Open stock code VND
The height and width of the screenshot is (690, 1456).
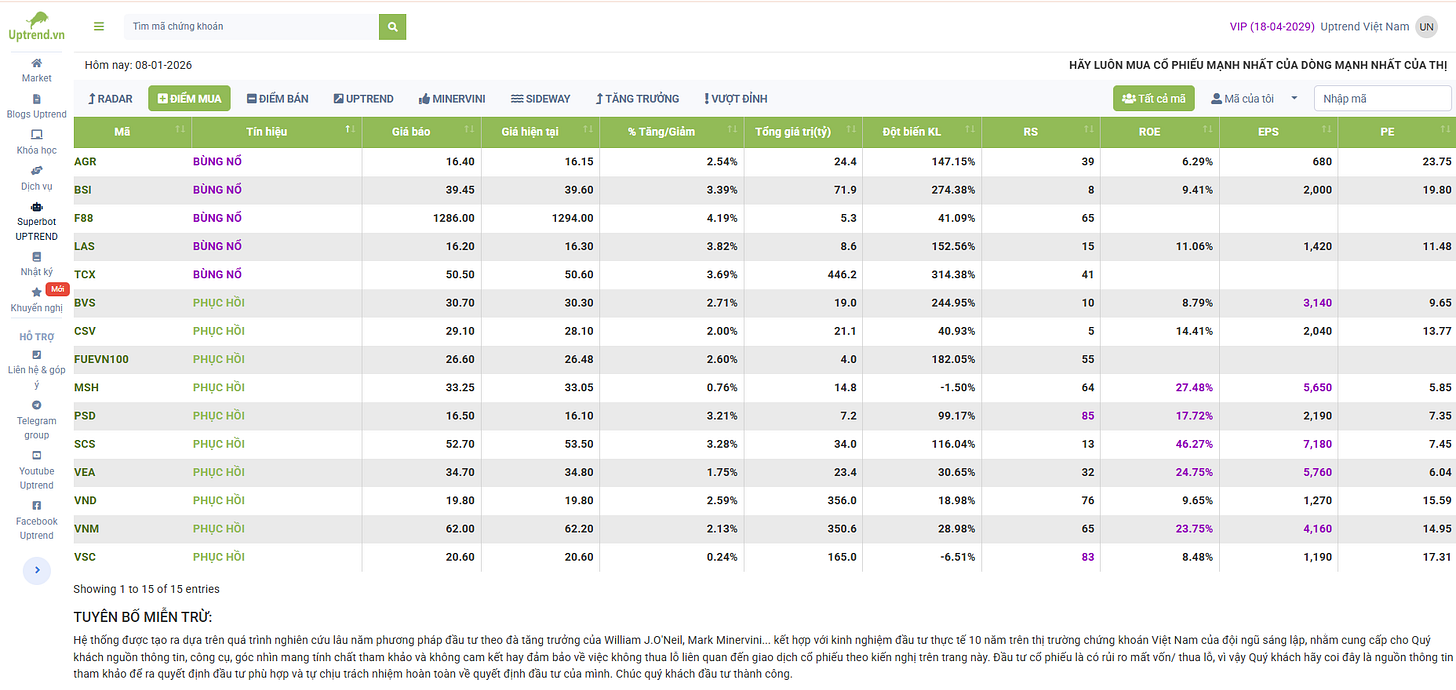pos(85,500)
